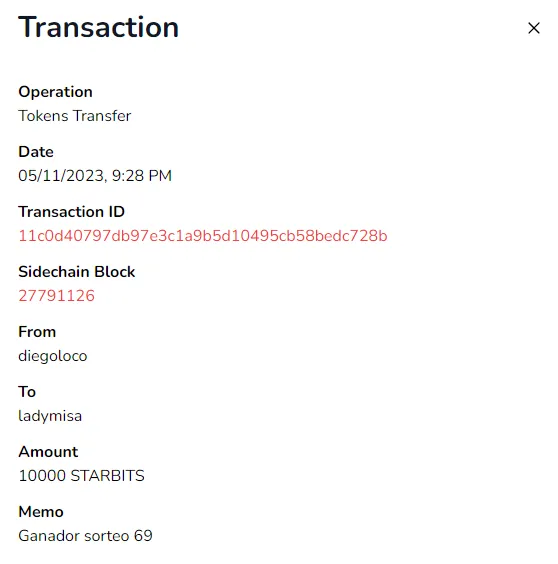Select the Tokens Transfer text
558x564 pixels.
pos(74,116)
